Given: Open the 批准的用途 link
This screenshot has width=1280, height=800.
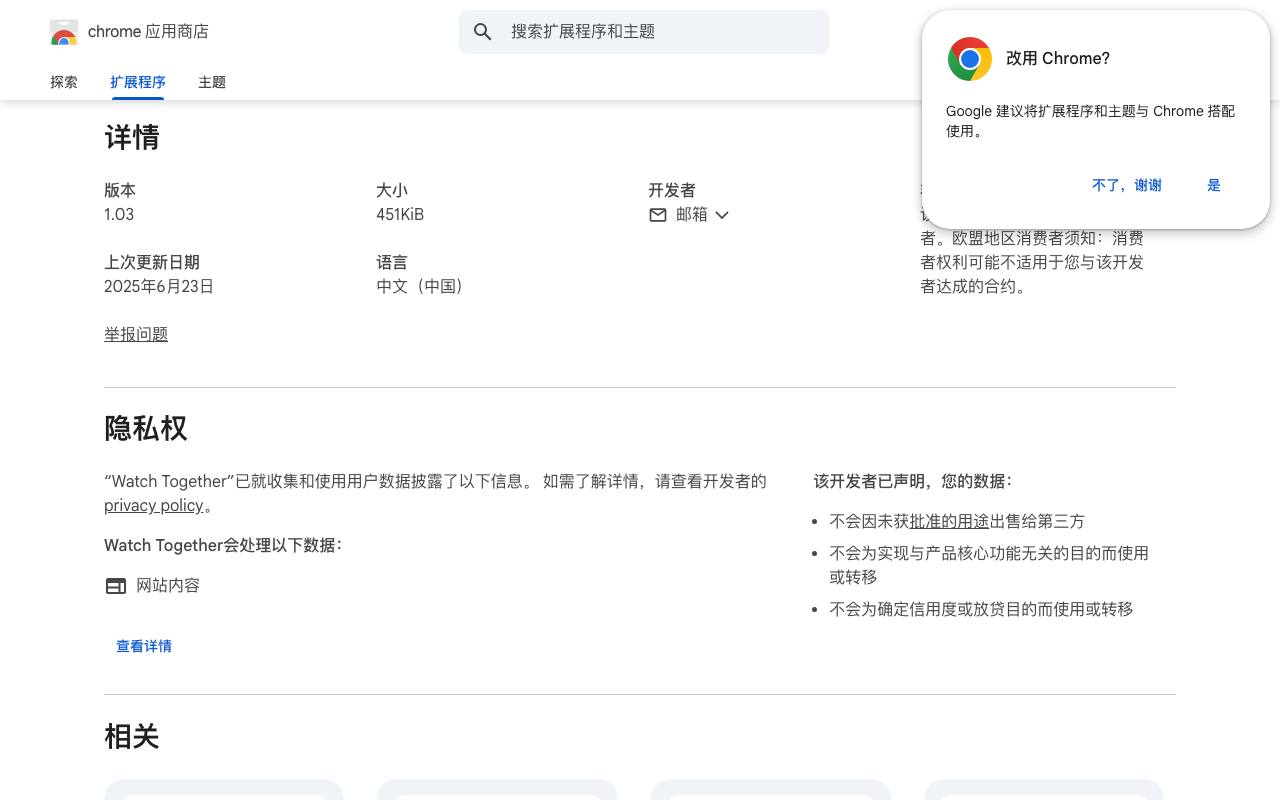Looking at the screenshot, I should pos(949,522).
